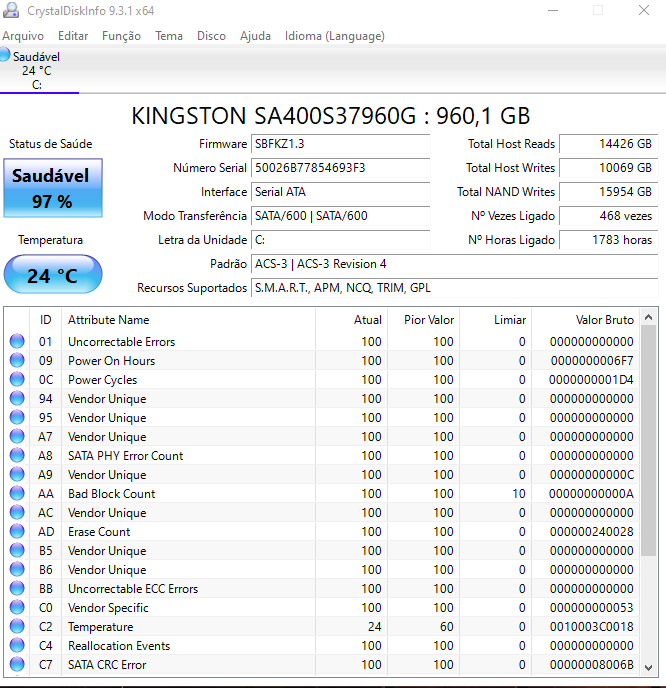This screenshot has height=688, width=666.
Task: Click the raw value 0000000006F7
Action: (592, 361)
